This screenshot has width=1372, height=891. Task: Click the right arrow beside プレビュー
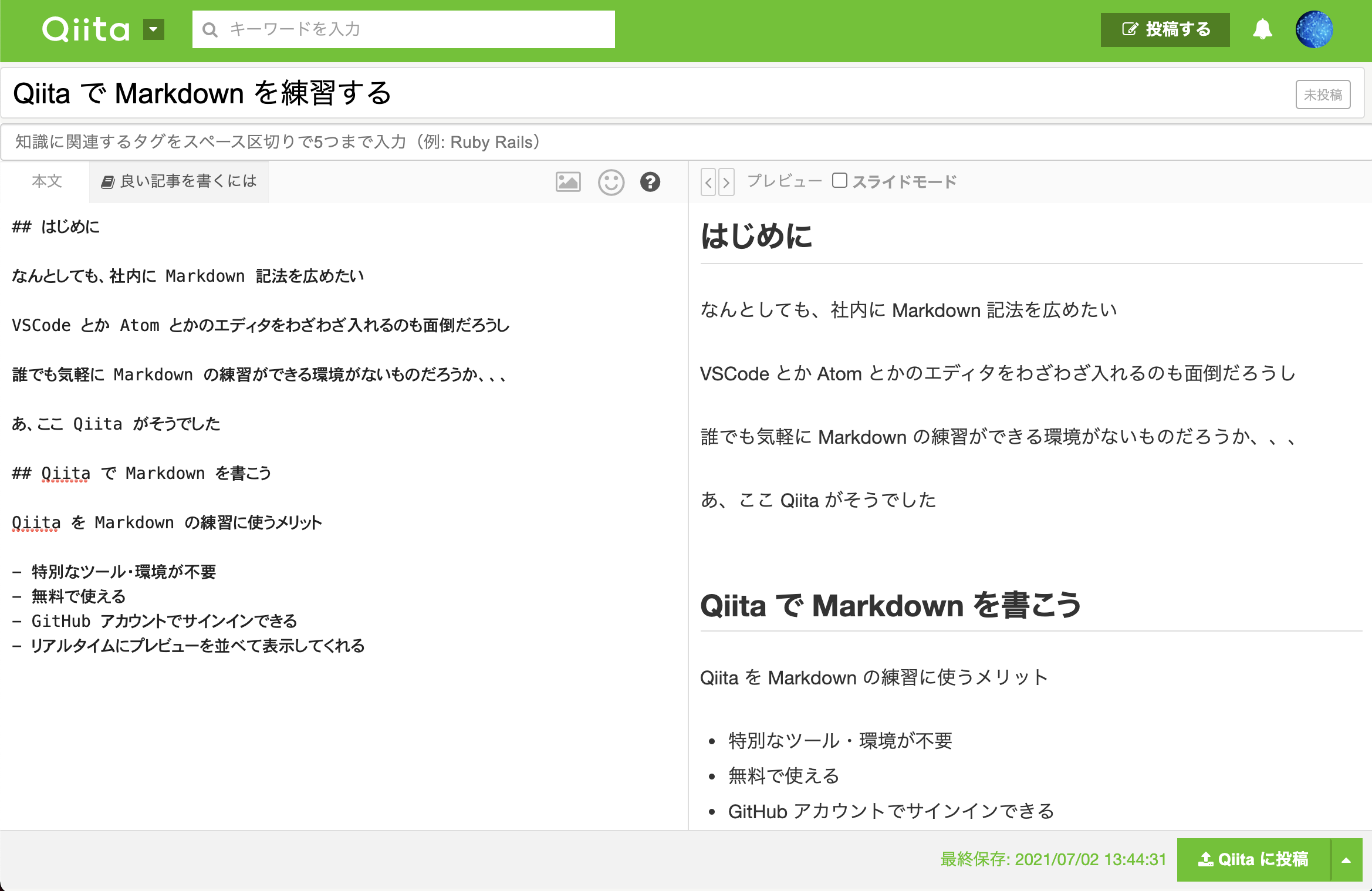point(727,182)
